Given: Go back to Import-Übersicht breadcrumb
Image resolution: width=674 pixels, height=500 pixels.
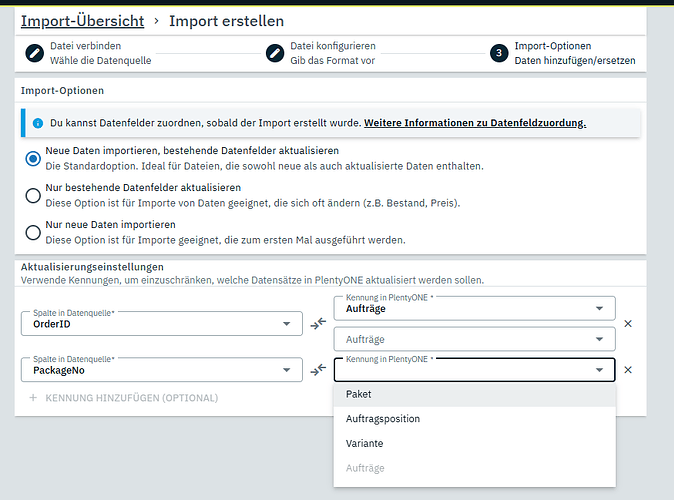Looking at the screenshot, I should point(82,21).
